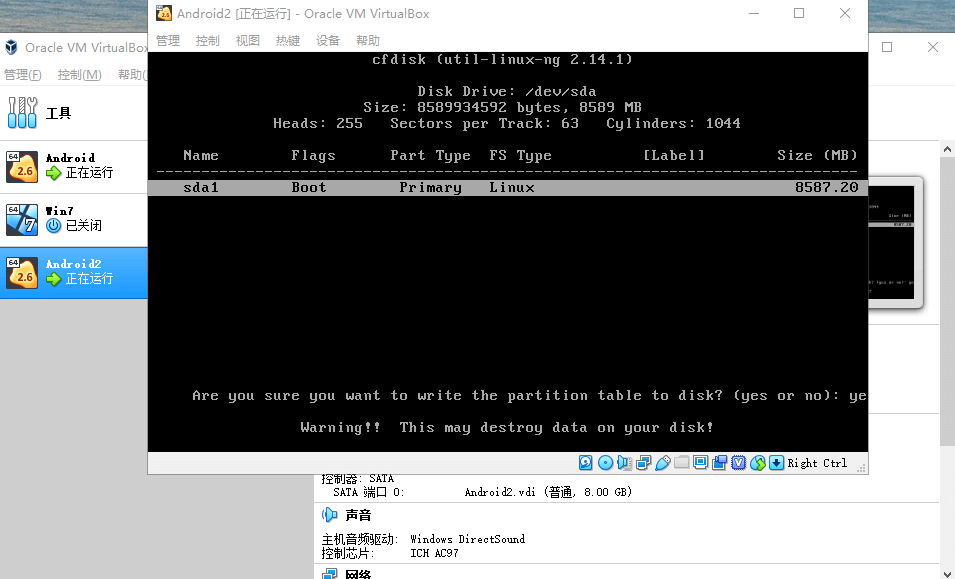Open shared folders status icon
The image size is (955, 579).
coord(681,462)
